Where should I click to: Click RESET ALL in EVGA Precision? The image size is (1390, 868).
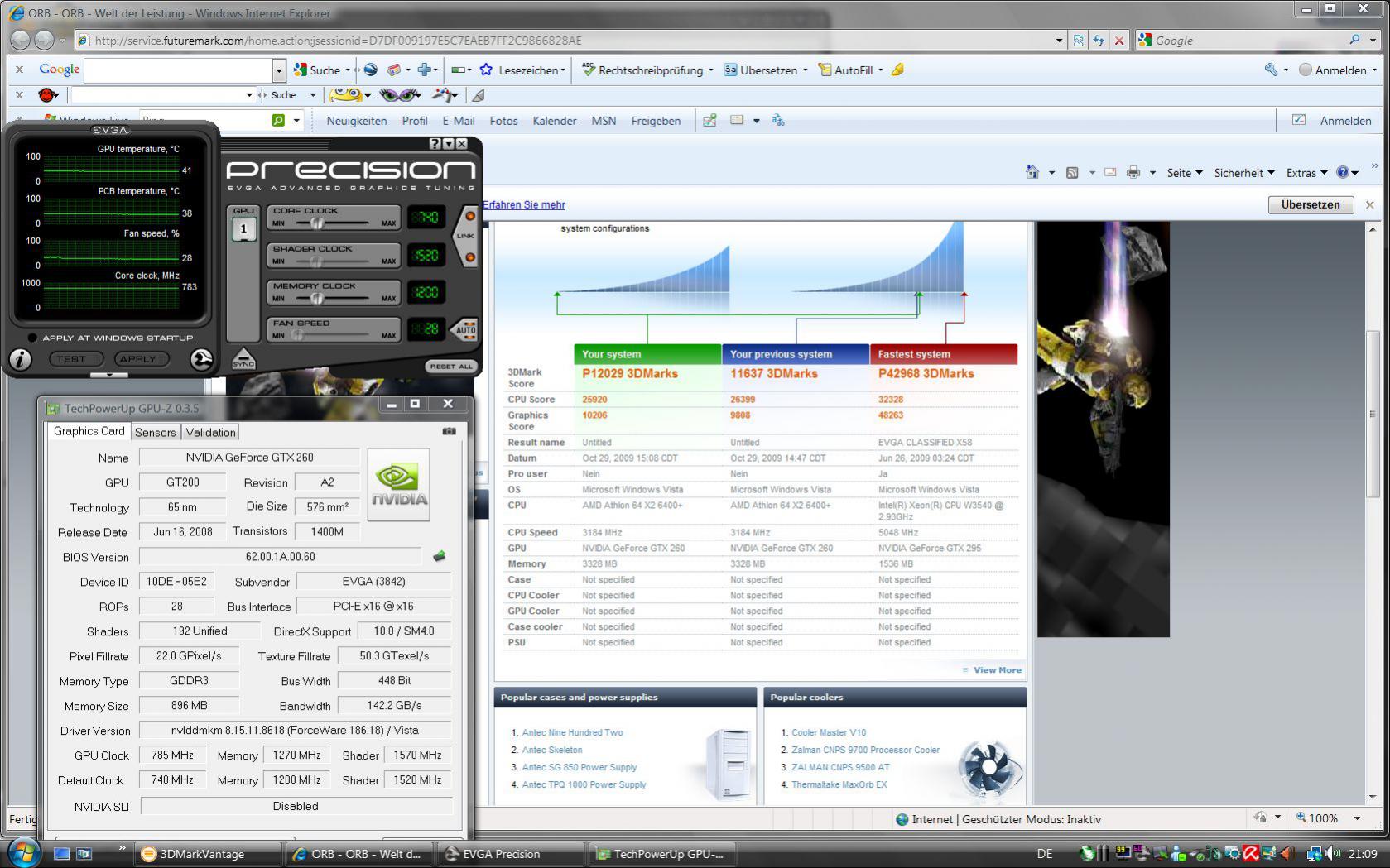pos(451,366)
